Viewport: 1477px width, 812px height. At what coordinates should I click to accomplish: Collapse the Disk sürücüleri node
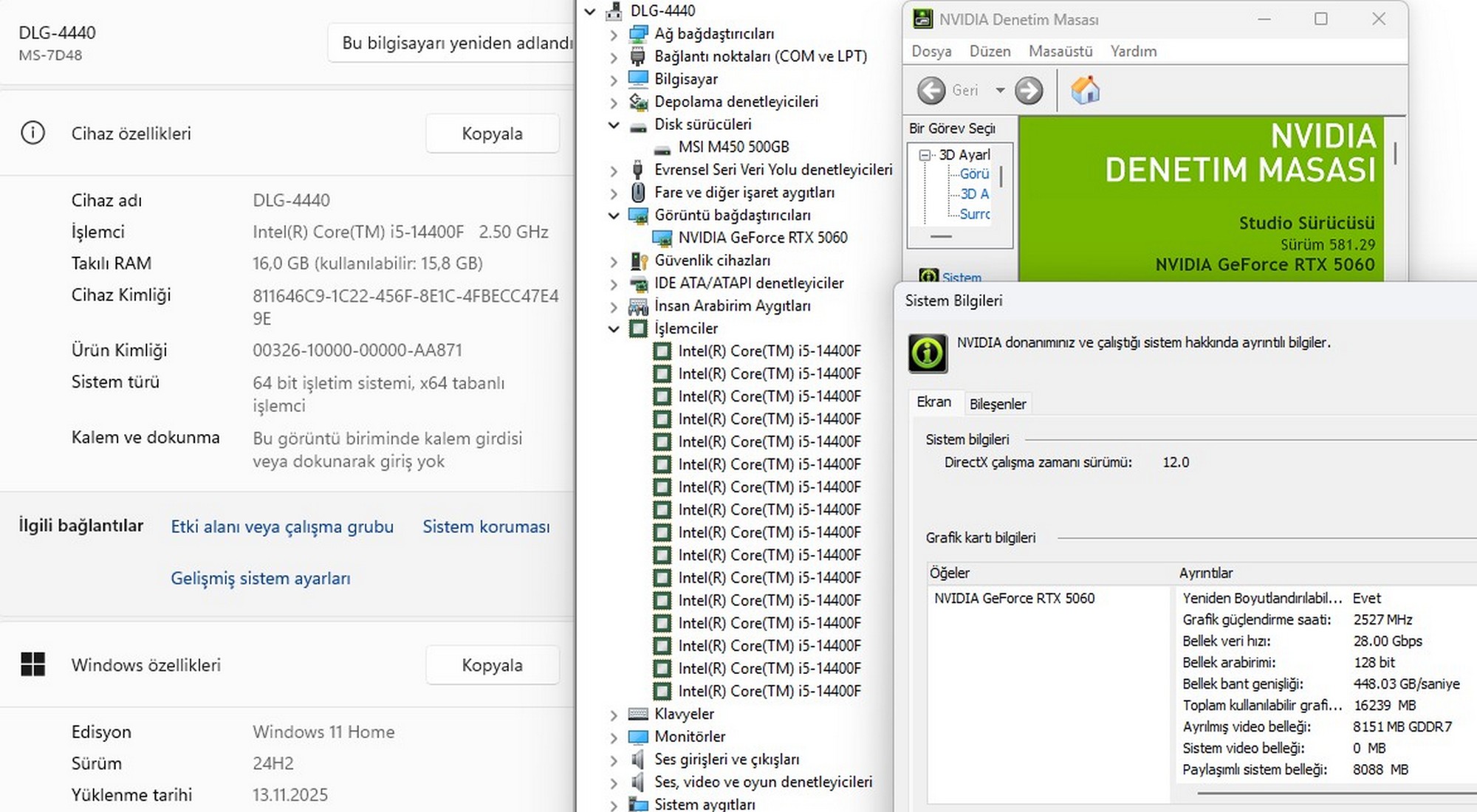614,125
